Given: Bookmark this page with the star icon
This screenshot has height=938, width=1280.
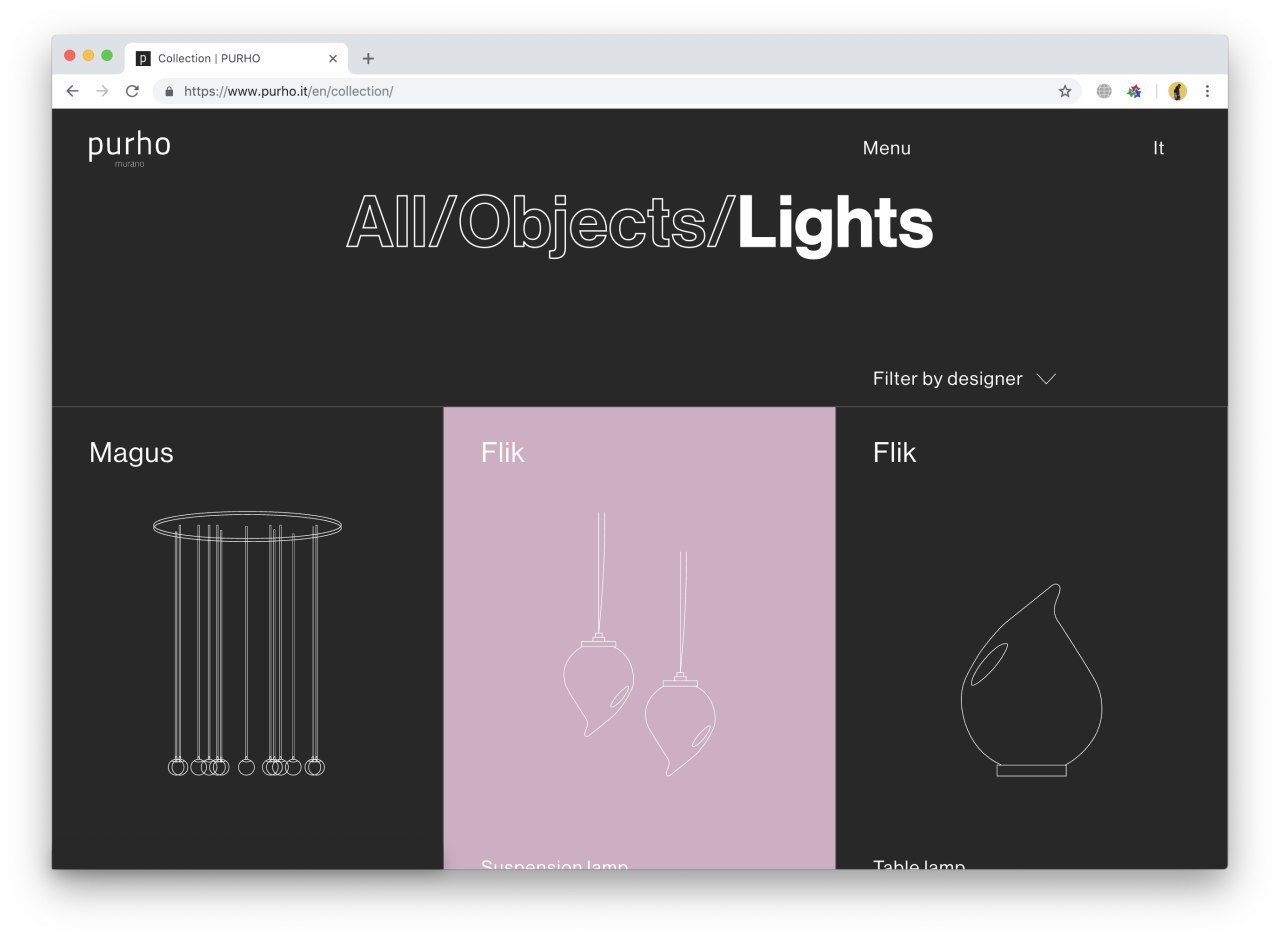Looking at the screenshot, I should coord(1065,91).
